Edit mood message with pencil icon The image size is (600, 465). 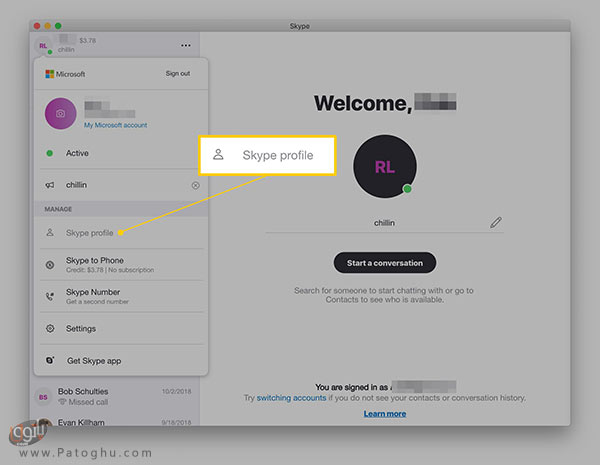(496, 222)
